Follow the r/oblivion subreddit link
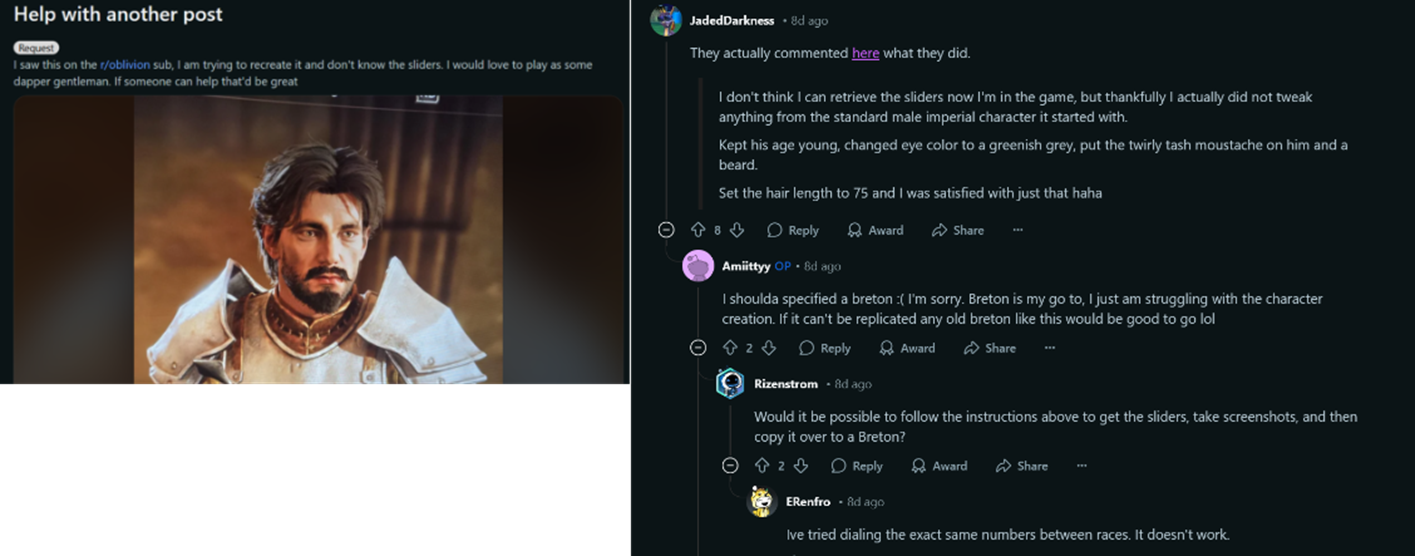The width and height of the screenshot is (1415, 556). (x=125, y=65)
